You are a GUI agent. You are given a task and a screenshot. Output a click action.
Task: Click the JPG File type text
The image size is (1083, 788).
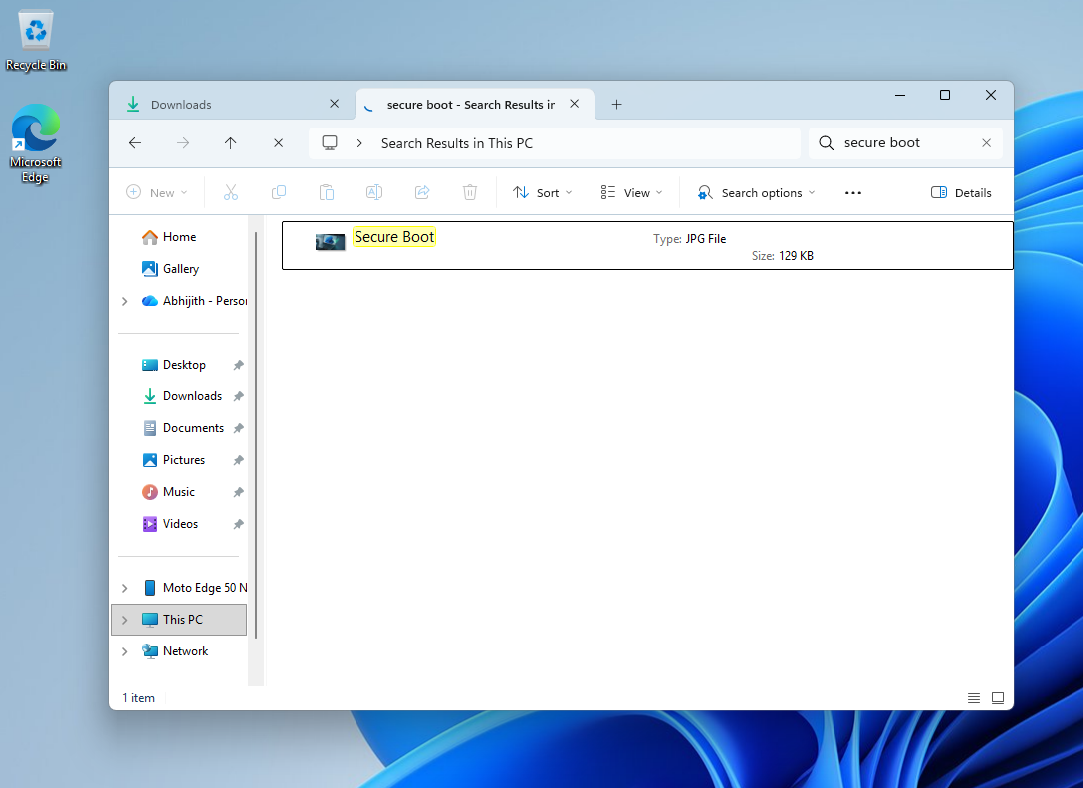706,239
